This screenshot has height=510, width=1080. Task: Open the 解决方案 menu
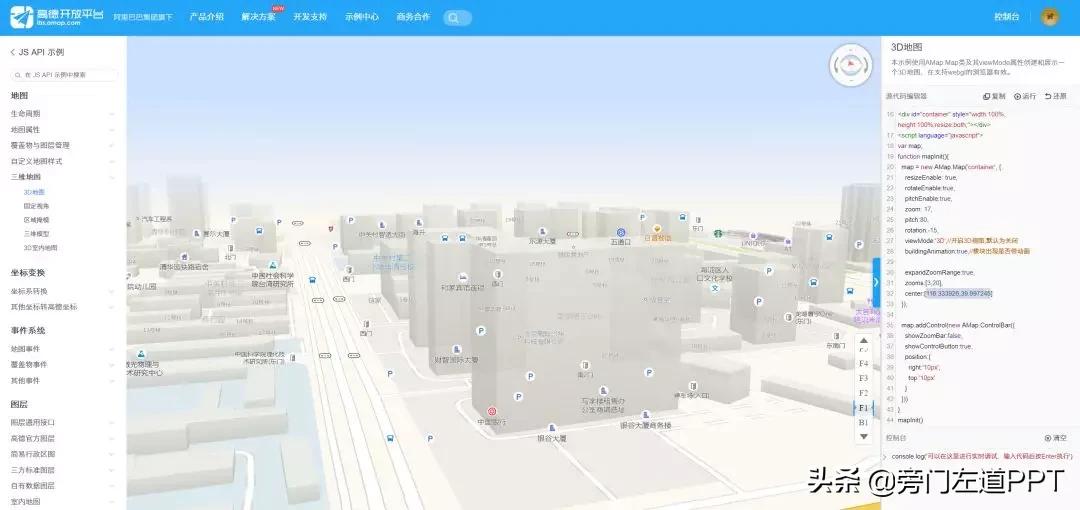tap(258, 17)
